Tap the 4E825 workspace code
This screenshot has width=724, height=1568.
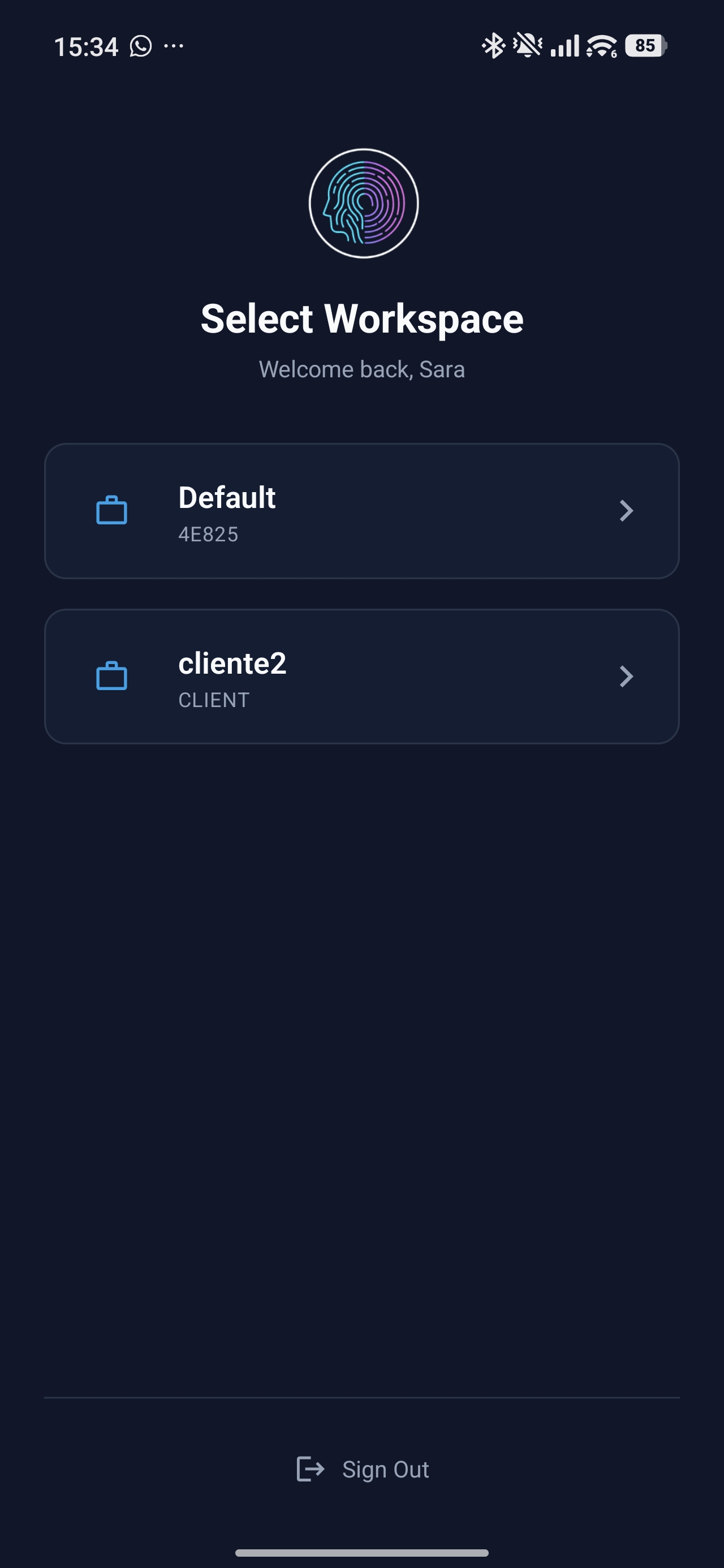[208, 535]
